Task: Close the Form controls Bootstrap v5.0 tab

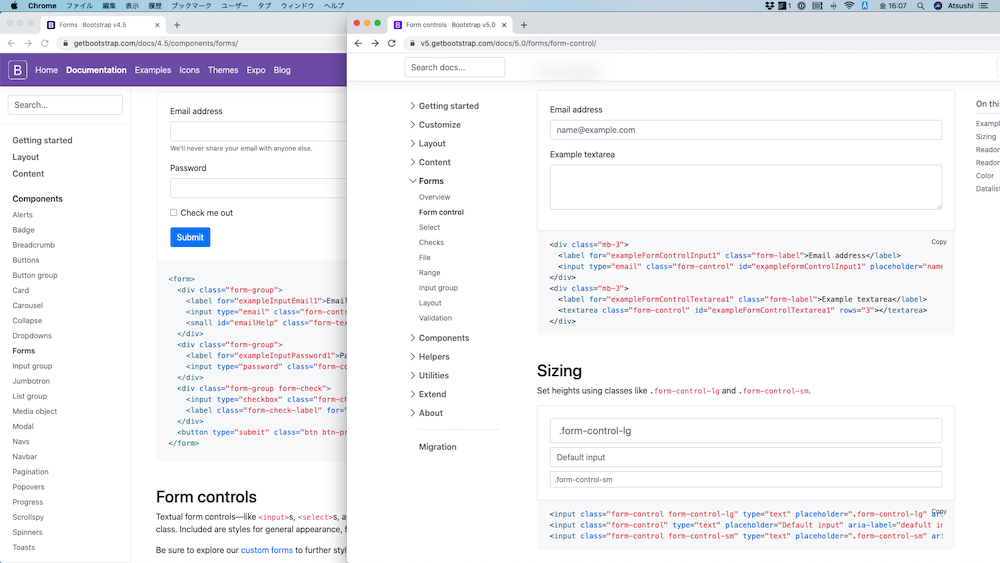Action: [504, 25]
